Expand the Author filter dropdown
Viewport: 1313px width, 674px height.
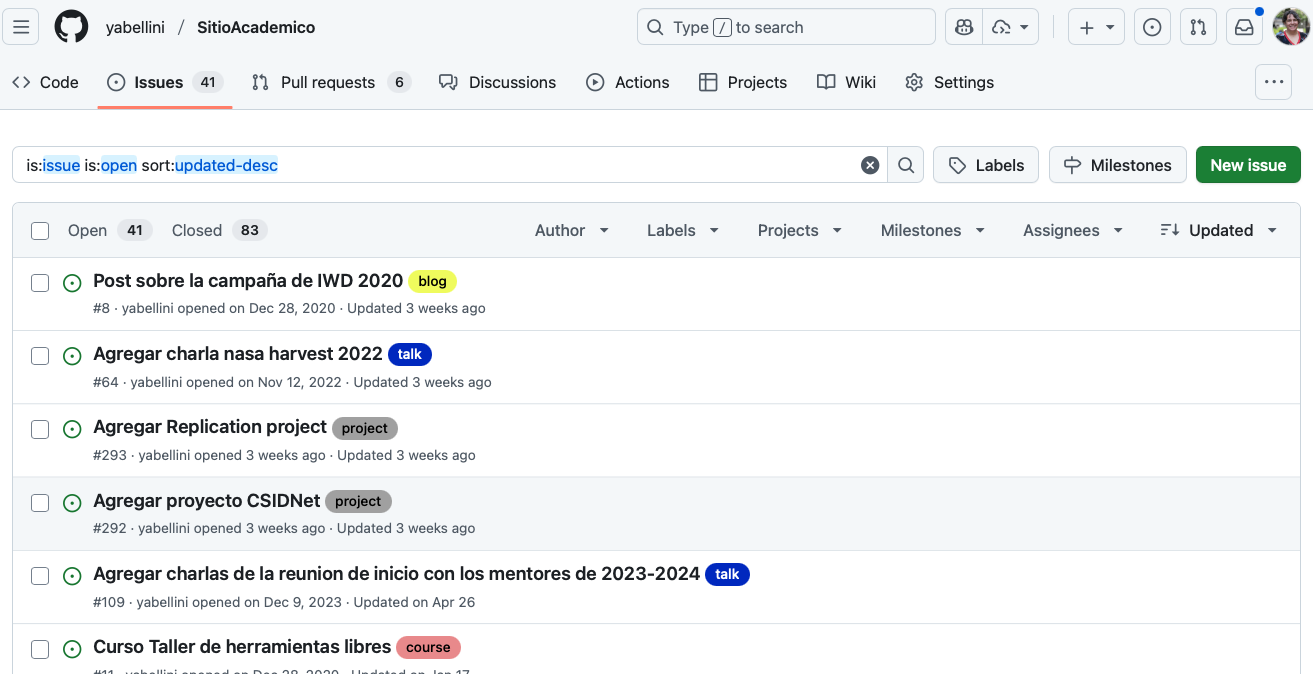click(x=572, y=230)
